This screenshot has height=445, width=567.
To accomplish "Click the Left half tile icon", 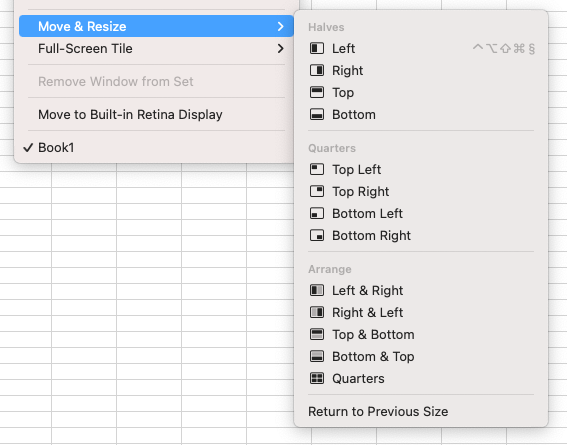I will (x=317, y=48).
